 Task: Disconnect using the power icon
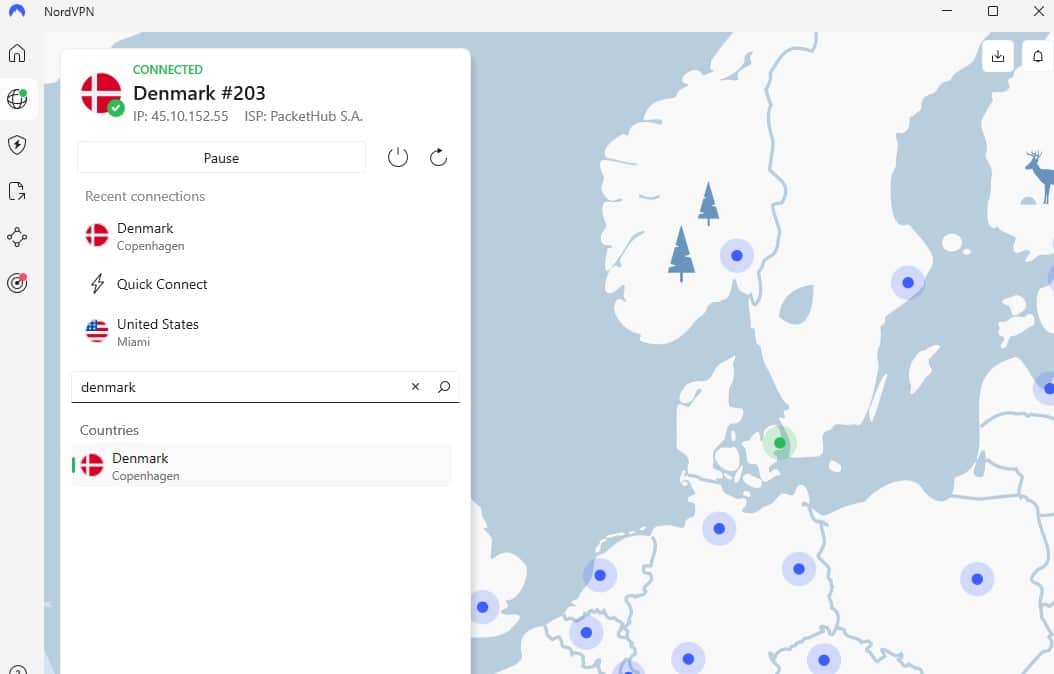(398, 157)
